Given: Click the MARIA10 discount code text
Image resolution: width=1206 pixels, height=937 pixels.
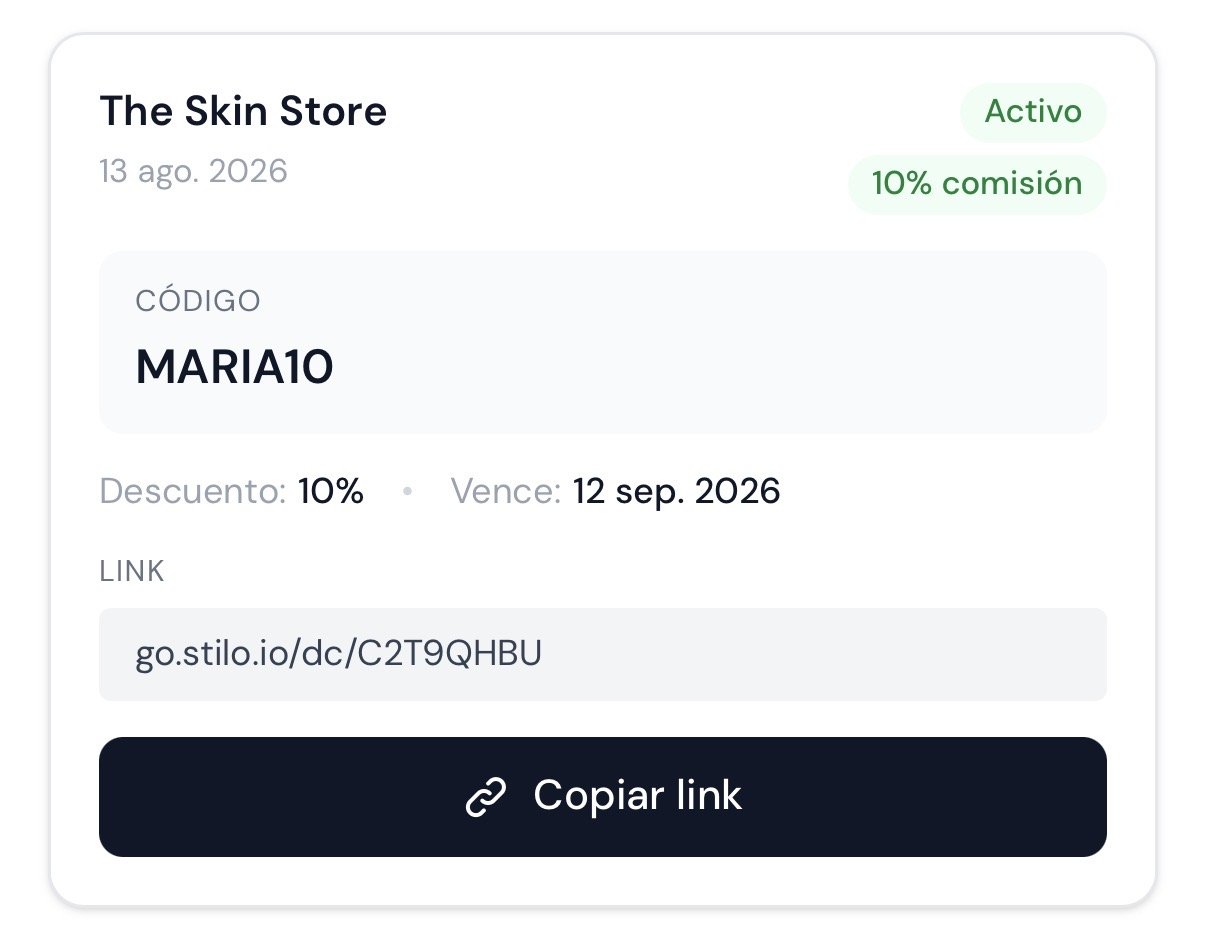Looking at the screenshot, I should tap(234, 368).
